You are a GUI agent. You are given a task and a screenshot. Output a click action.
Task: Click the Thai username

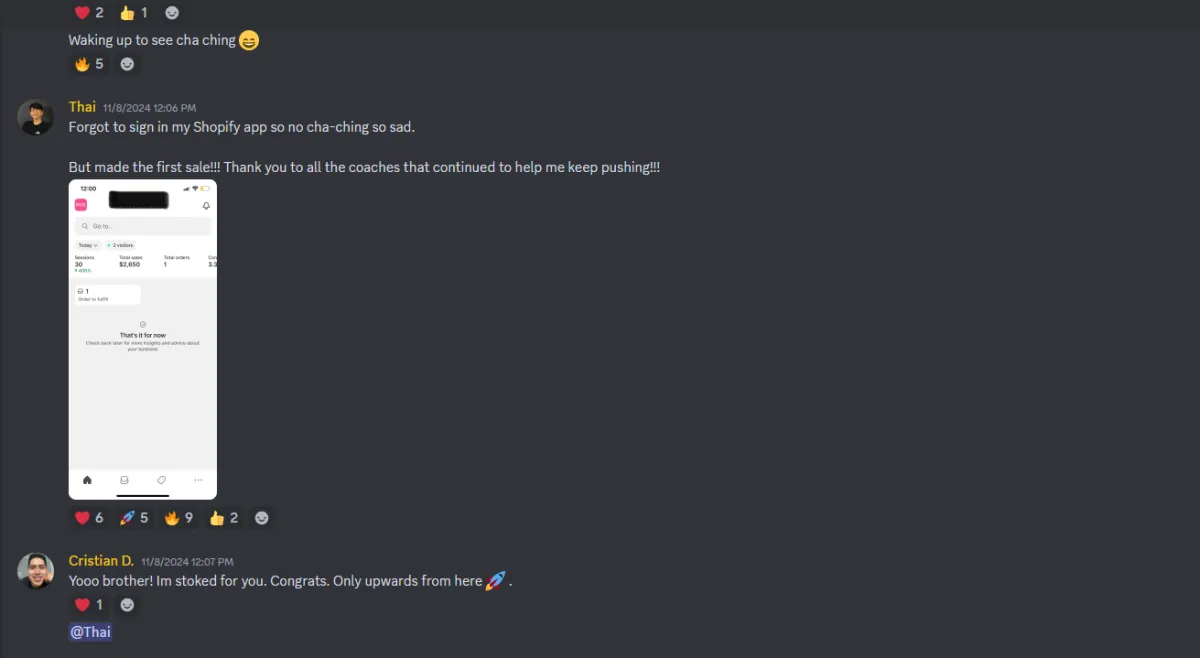(82, 107)
